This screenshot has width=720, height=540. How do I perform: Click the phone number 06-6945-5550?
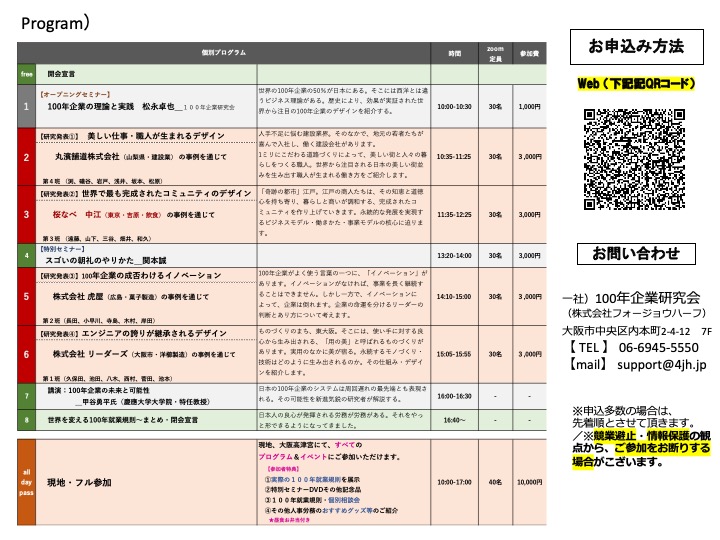pos(658,348)
